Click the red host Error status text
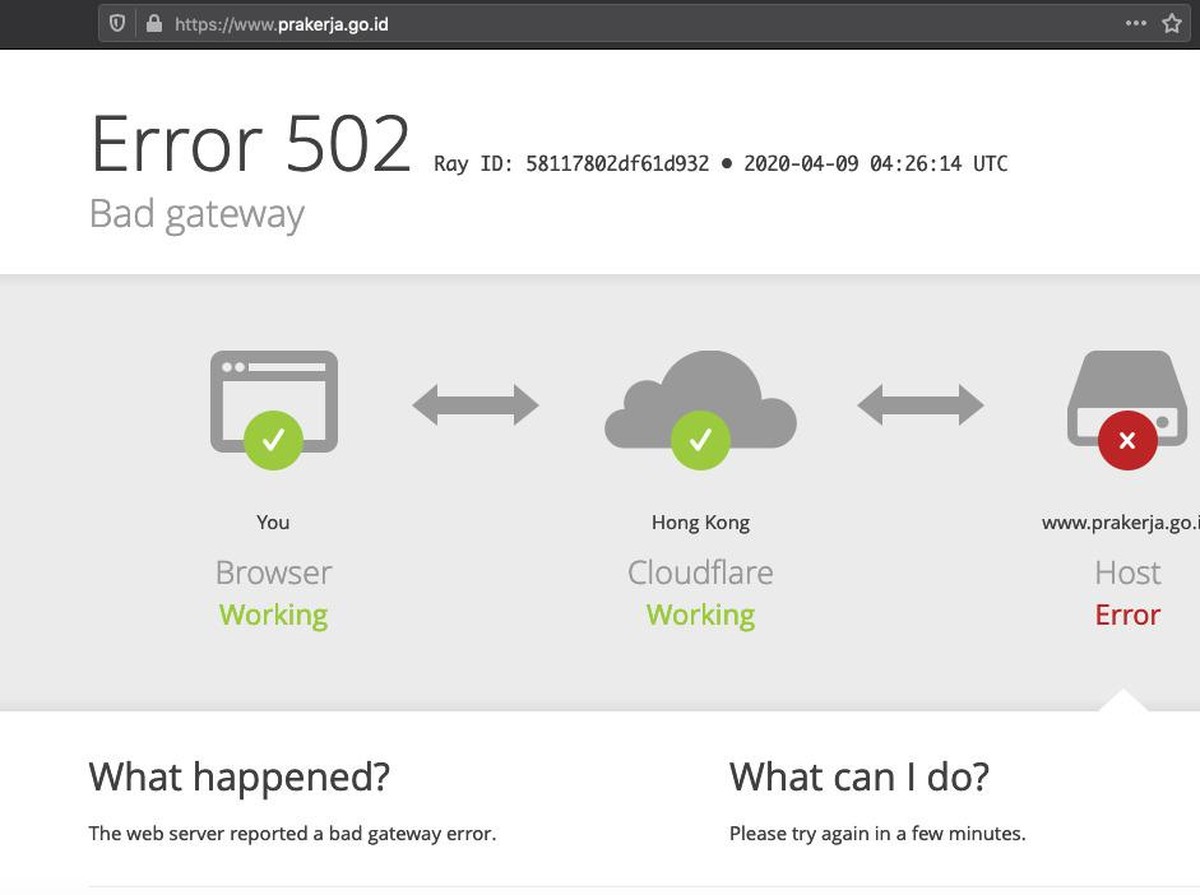The image size is (1200, 895). (1127, 615)
